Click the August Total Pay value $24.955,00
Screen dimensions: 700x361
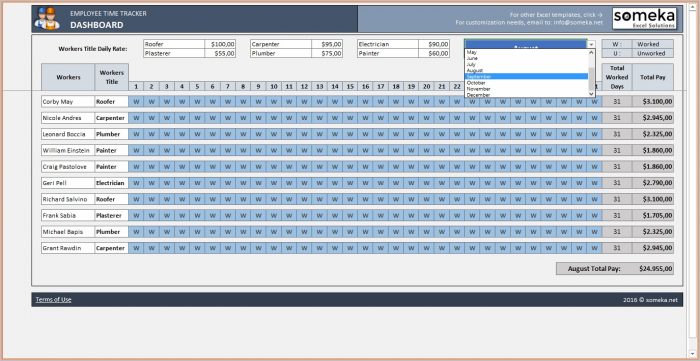click(x=654, y=269)
